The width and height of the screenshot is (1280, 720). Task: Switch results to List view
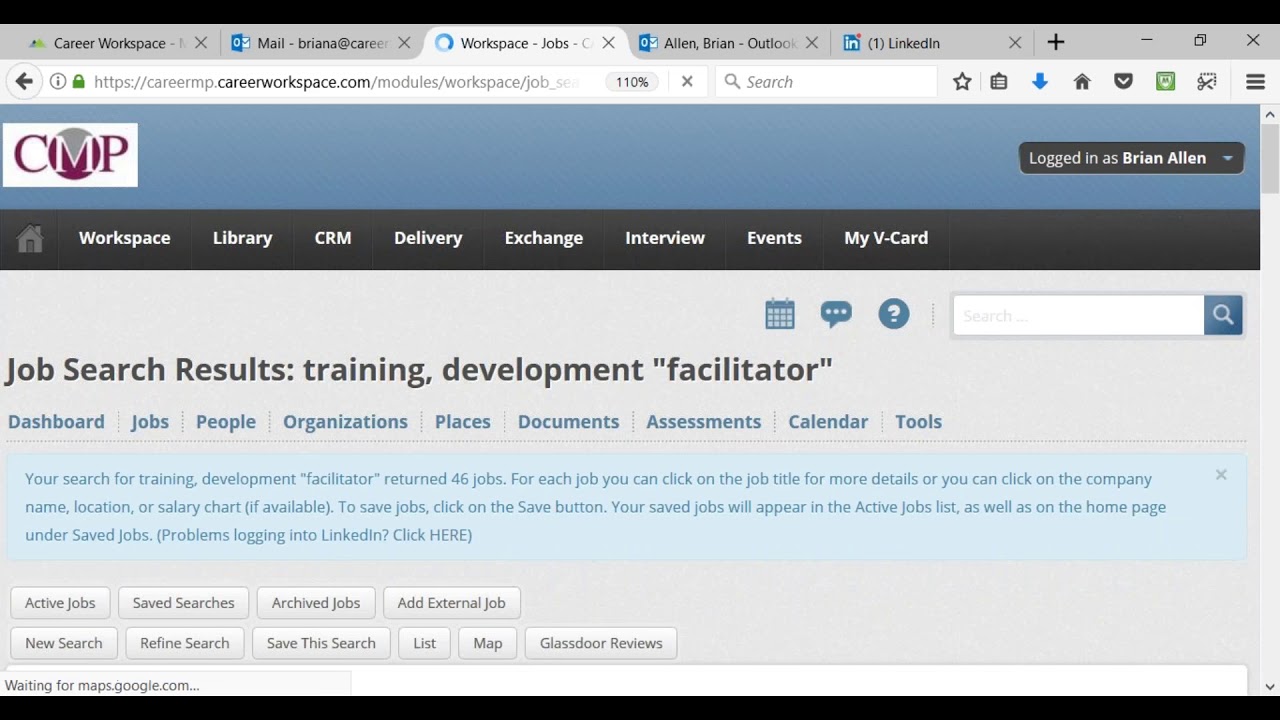425,643
